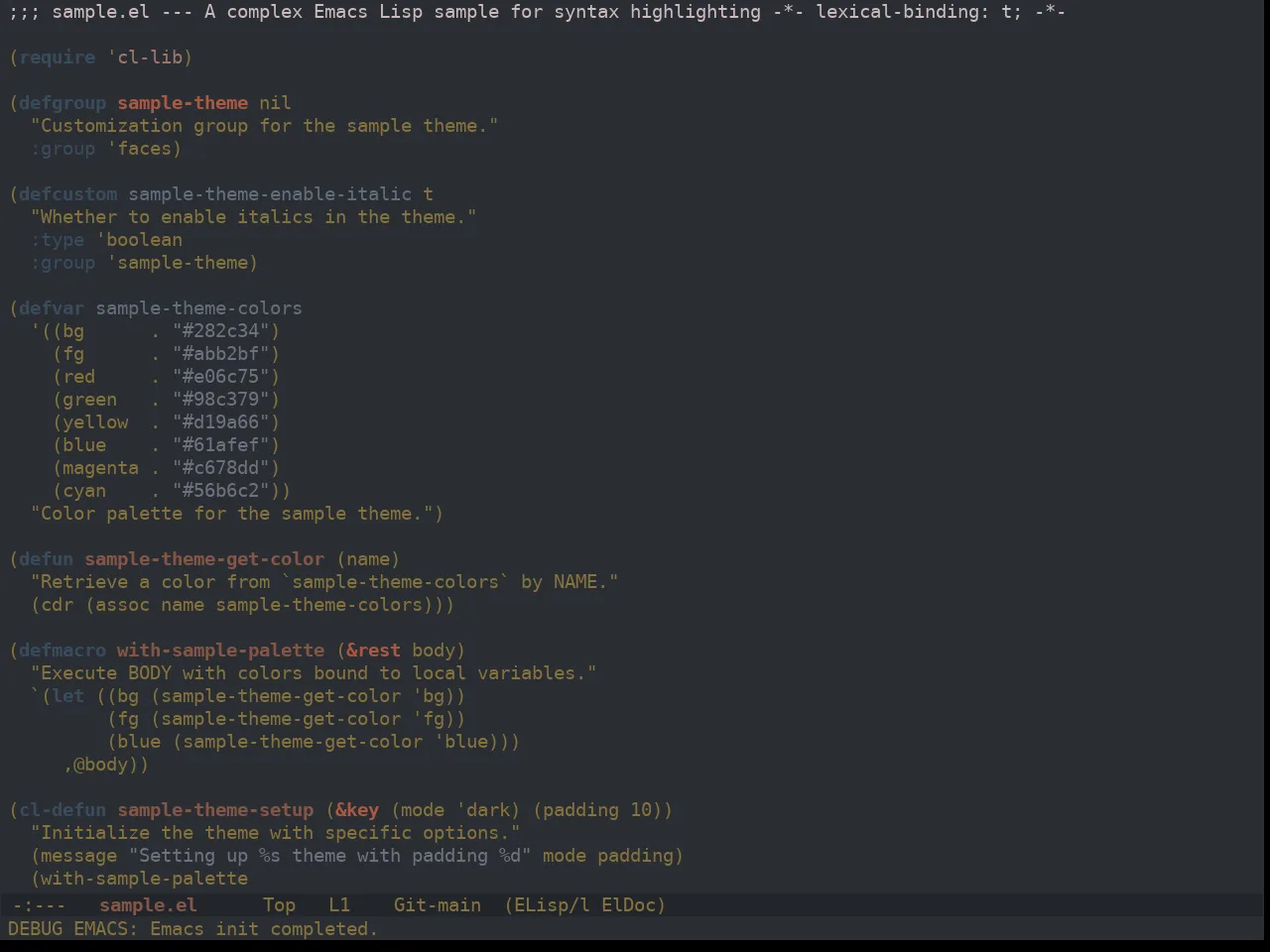
Task: Click the "#98c379" color string
Action: click(x=221, y=399)
